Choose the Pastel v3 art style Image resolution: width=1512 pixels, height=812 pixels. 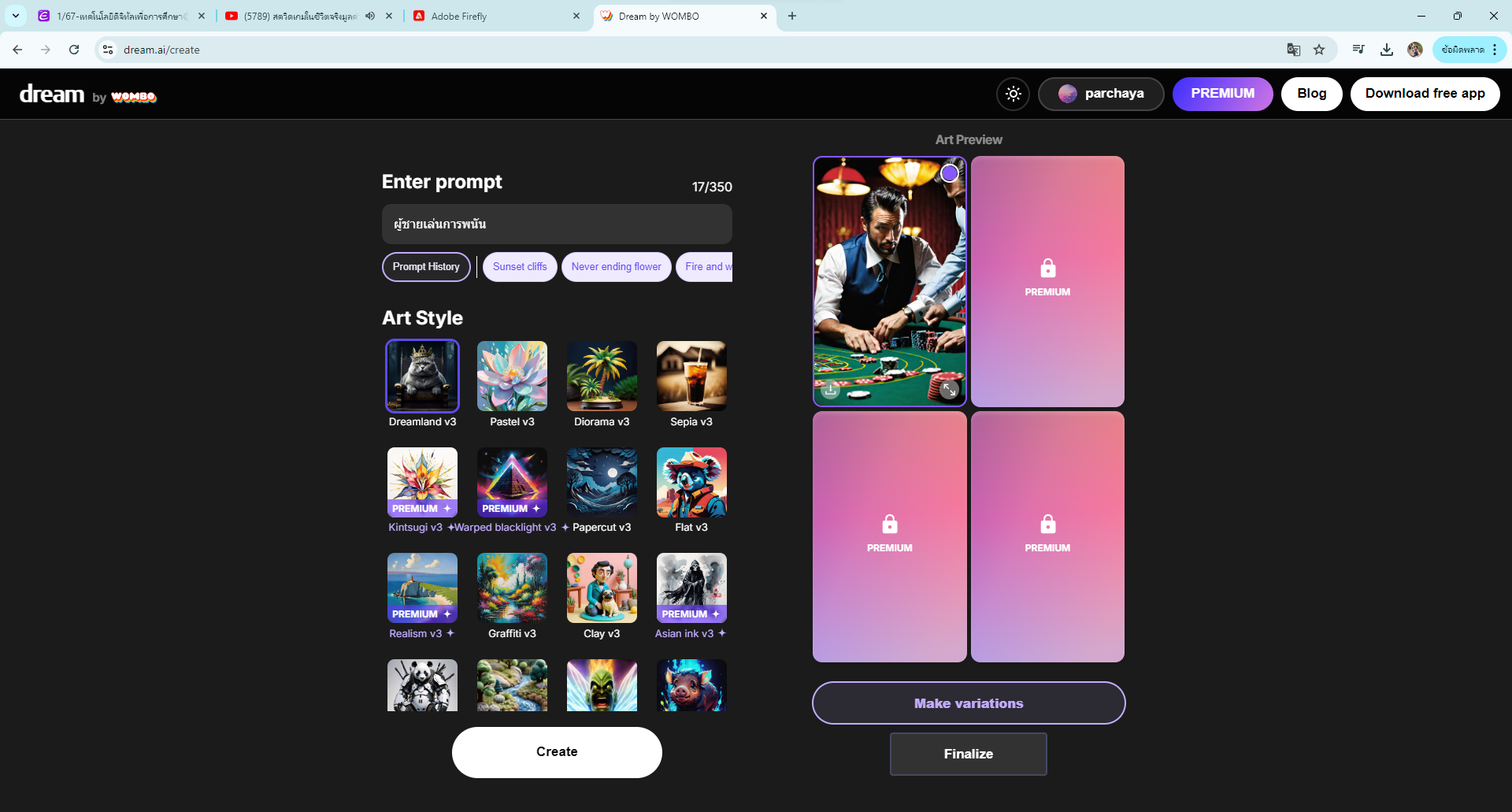pyautogui.click(x=512, y=376)
